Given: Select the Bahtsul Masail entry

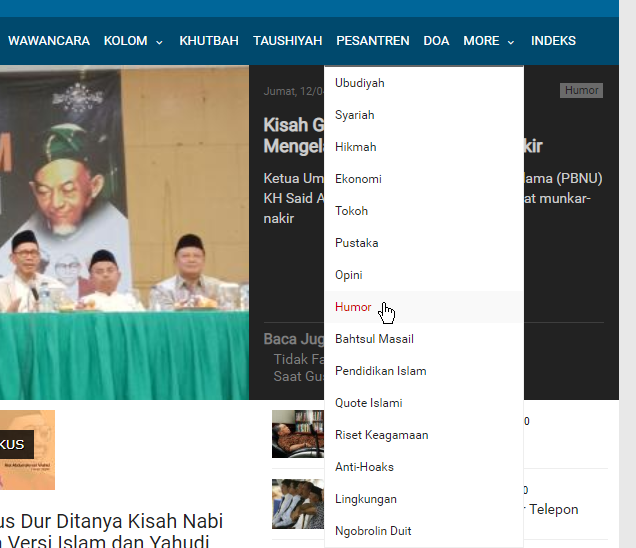Looking at the screenshot, I should pyautogui.click(x=374, y=339).
